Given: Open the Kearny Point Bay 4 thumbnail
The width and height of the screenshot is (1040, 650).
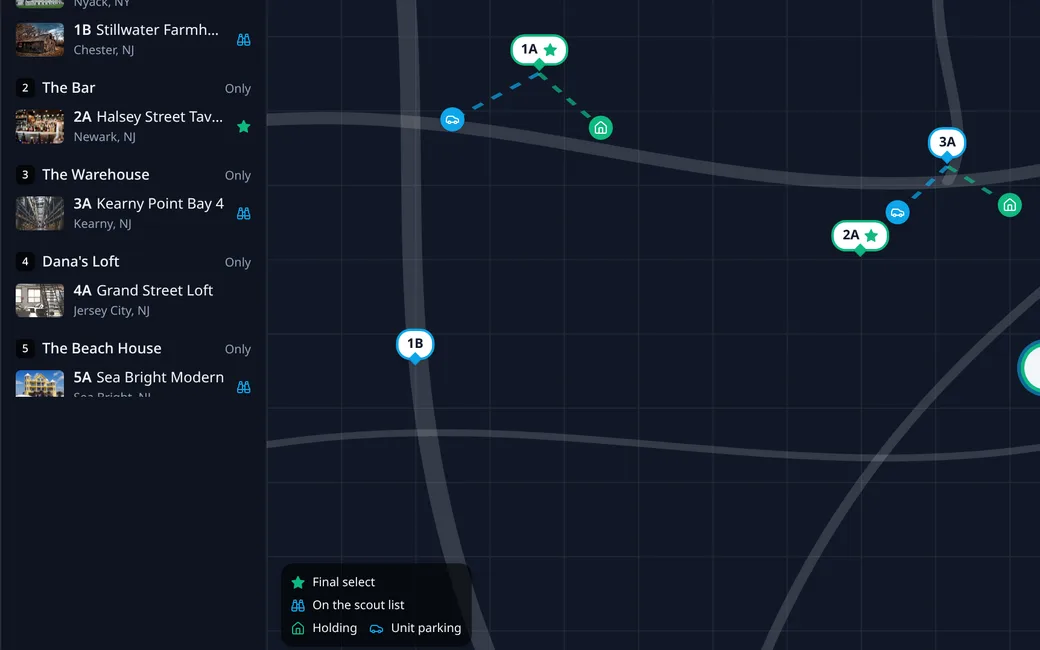Looking at the screenshot, I should pyautogui.click(x=40, y=214).
